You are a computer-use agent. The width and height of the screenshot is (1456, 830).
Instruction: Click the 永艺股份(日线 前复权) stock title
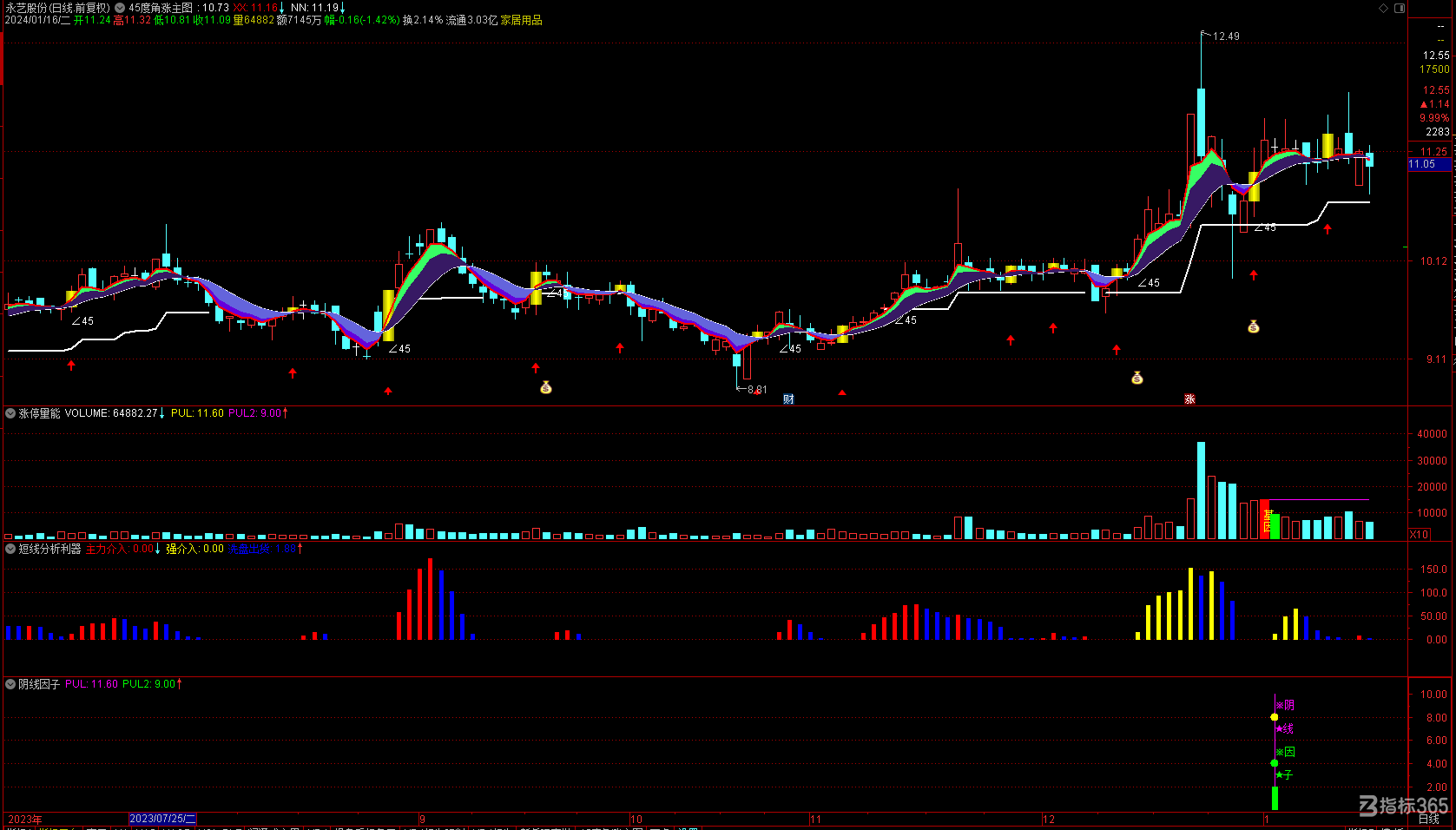[58, 8]
